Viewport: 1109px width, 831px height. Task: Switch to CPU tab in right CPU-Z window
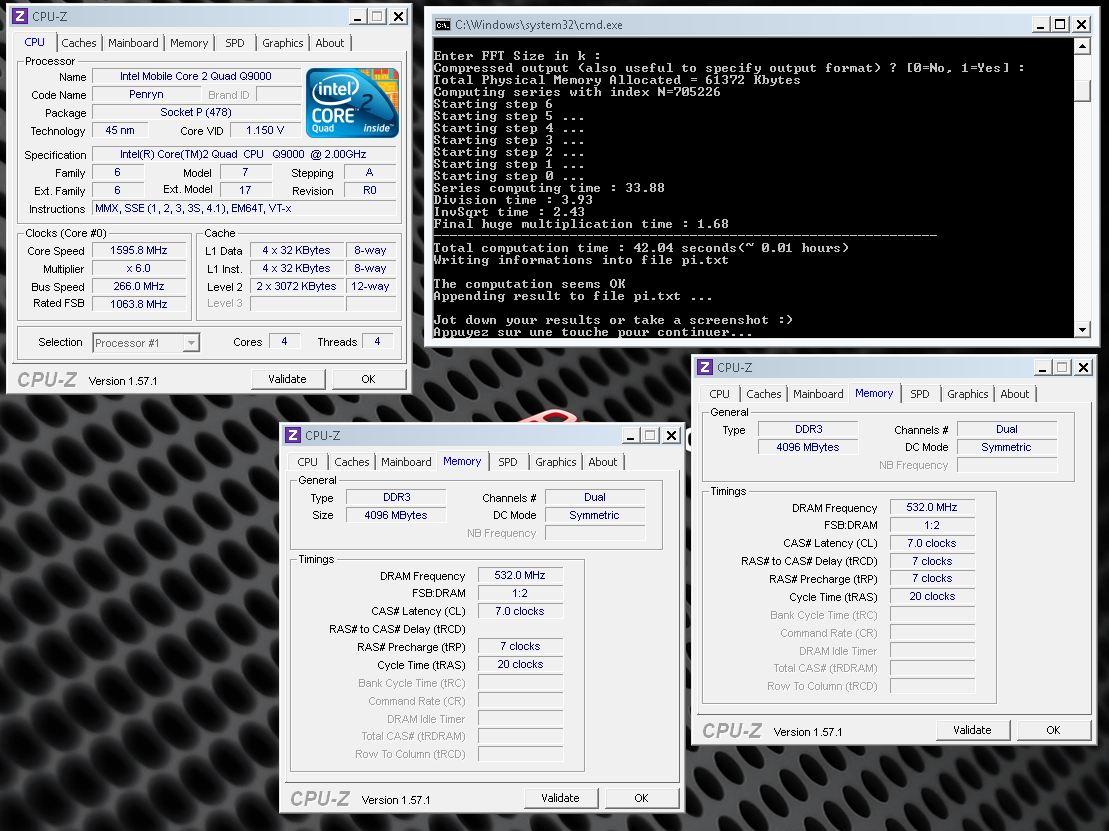[719, 394]
